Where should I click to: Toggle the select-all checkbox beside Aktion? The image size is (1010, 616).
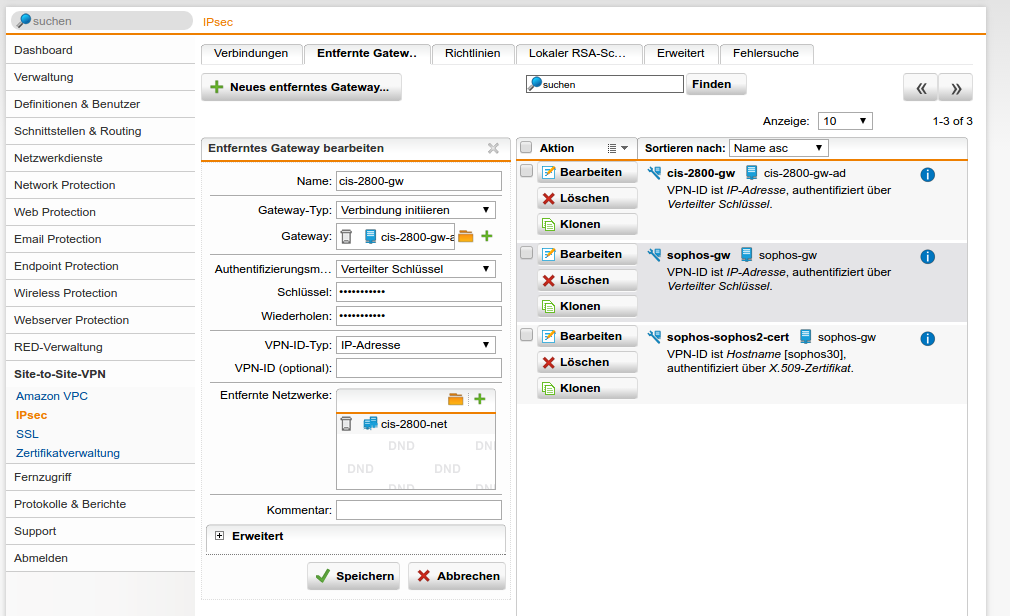pos(526,148)
